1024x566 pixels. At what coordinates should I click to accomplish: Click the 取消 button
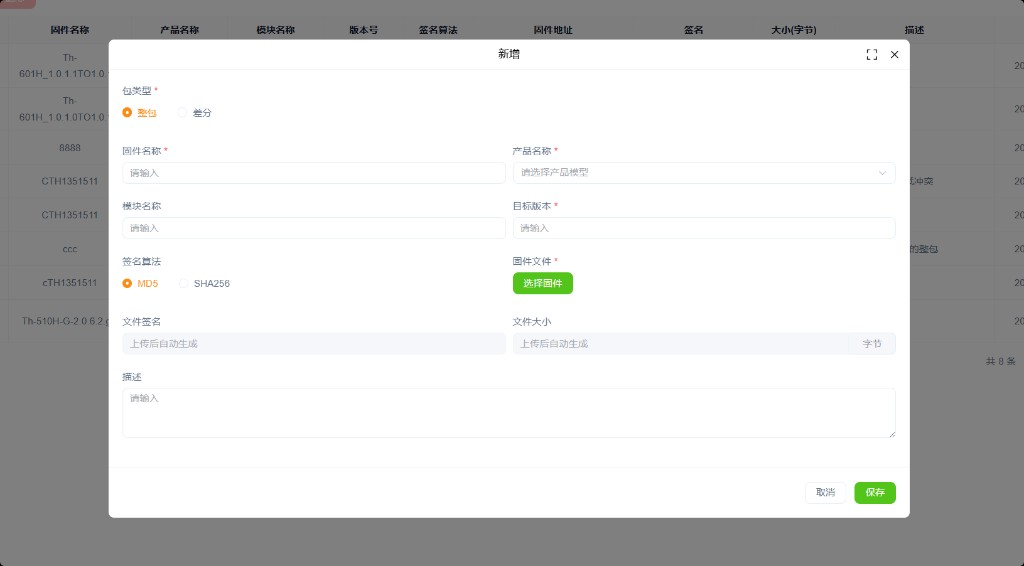tap(825, 492)
